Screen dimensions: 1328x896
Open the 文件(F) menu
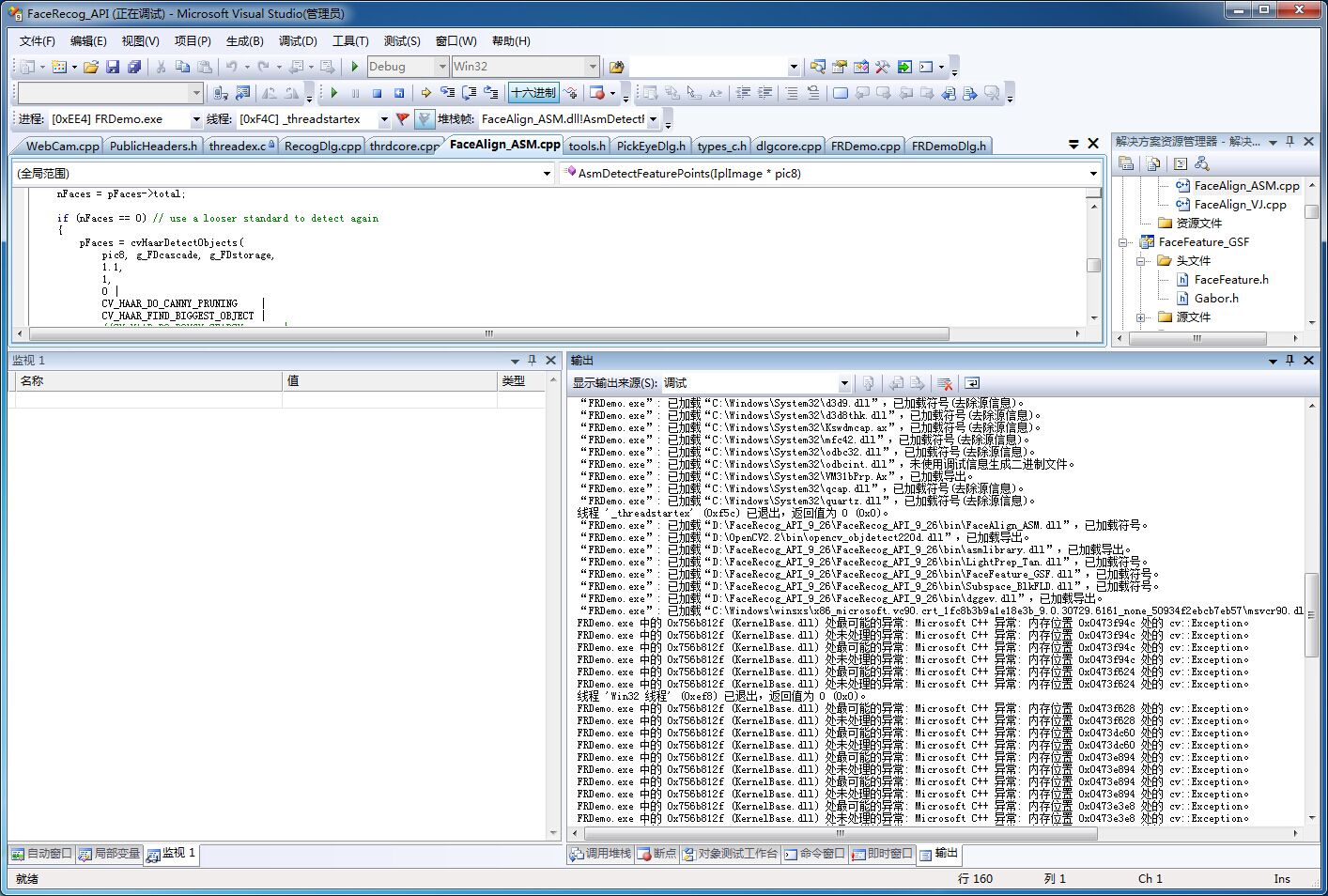point(37,41)
